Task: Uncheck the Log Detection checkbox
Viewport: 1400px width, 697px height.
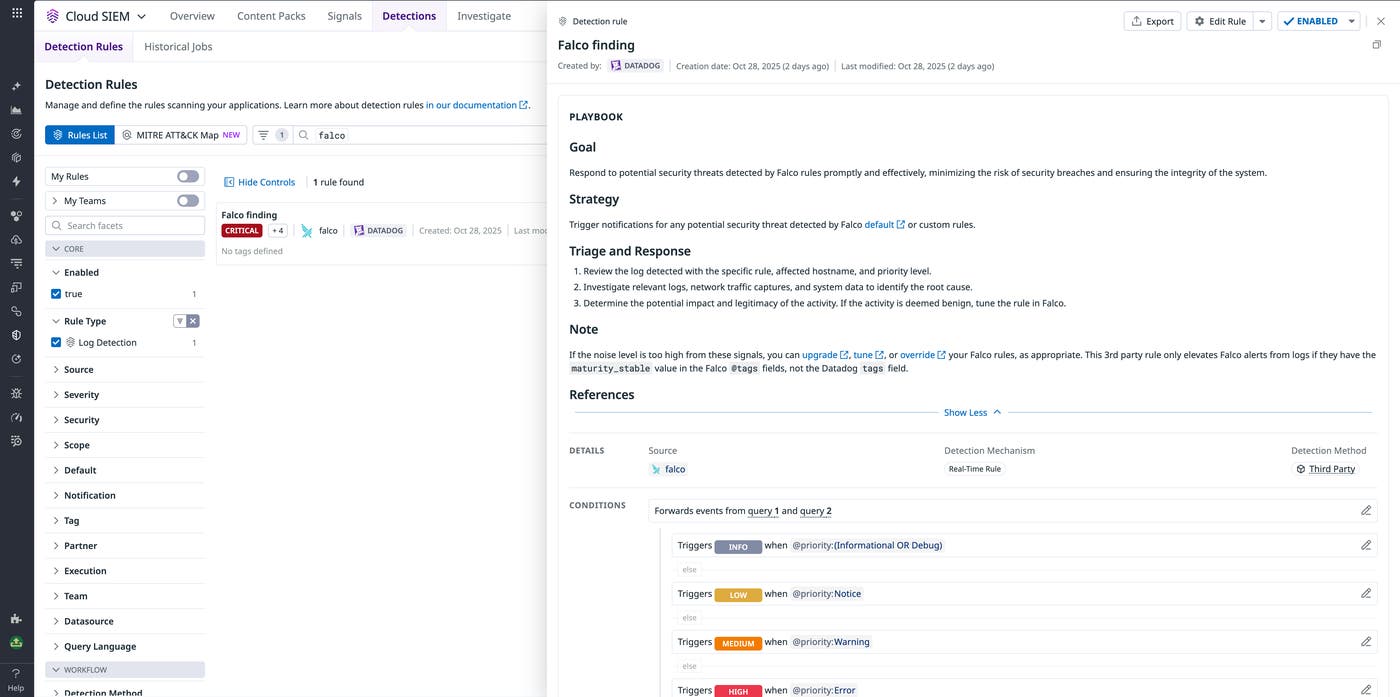Action: pyautogui.click(x=57, y=342)
